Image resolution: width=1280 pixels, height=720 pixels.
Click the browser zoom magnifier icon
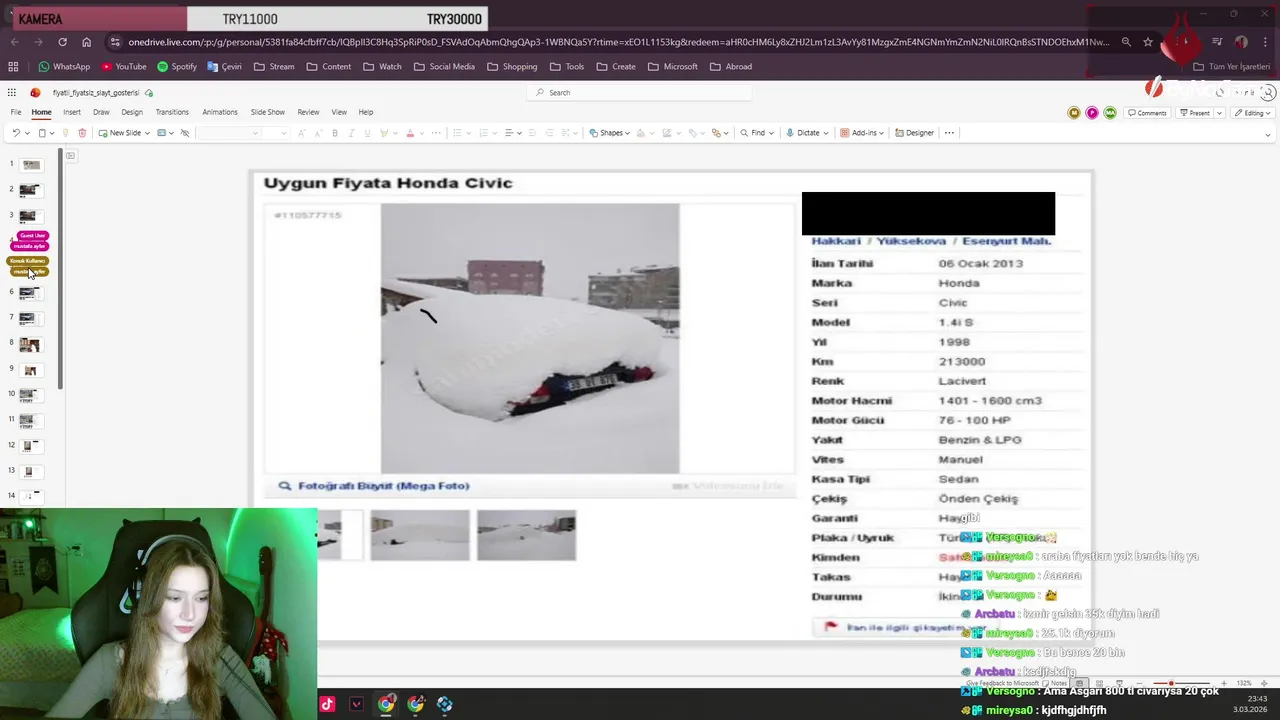1126,42
